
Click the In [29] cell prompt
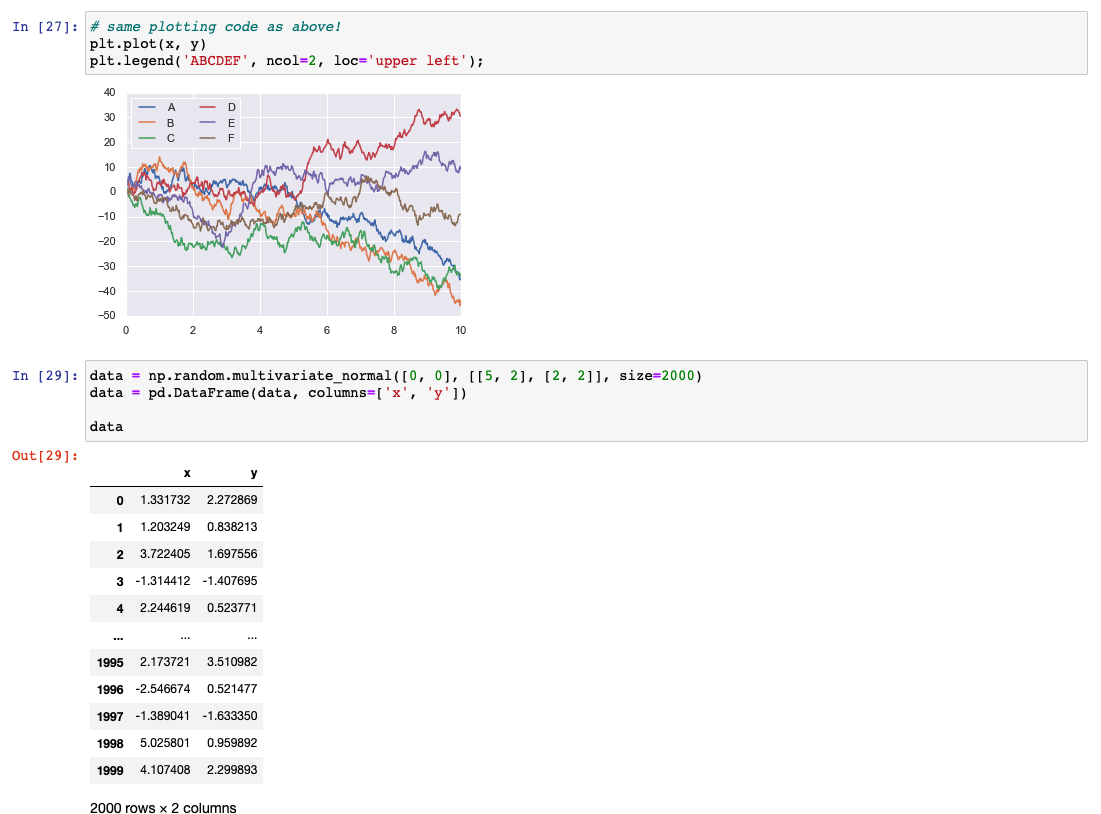45,376
